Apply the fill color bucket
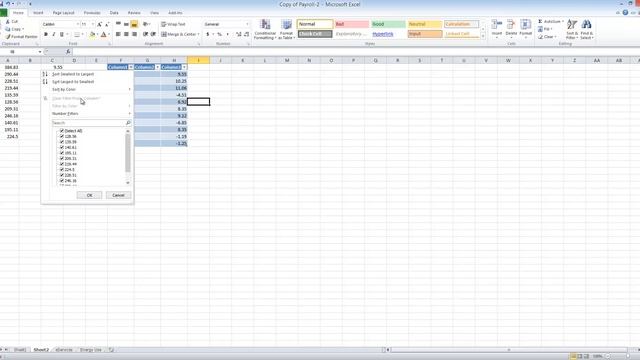This screenshot has width=640, height=360. (x=92, y=34)
